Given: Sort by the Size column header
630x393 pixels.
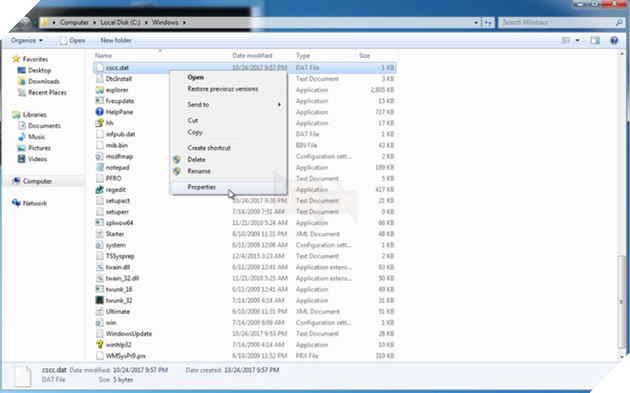Looking at the screenshot, I should click(x=364, y=55).
